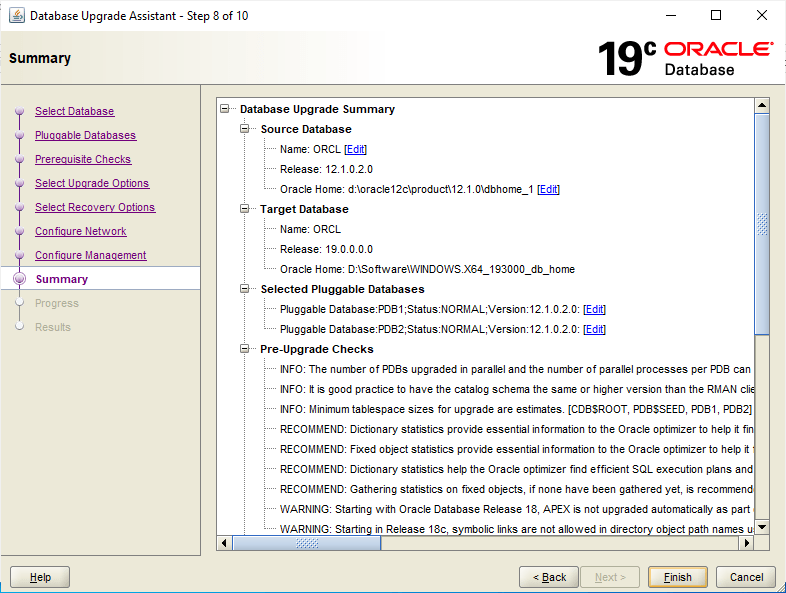Click the horizontal scrollbar left arrow

click(224, 543)
